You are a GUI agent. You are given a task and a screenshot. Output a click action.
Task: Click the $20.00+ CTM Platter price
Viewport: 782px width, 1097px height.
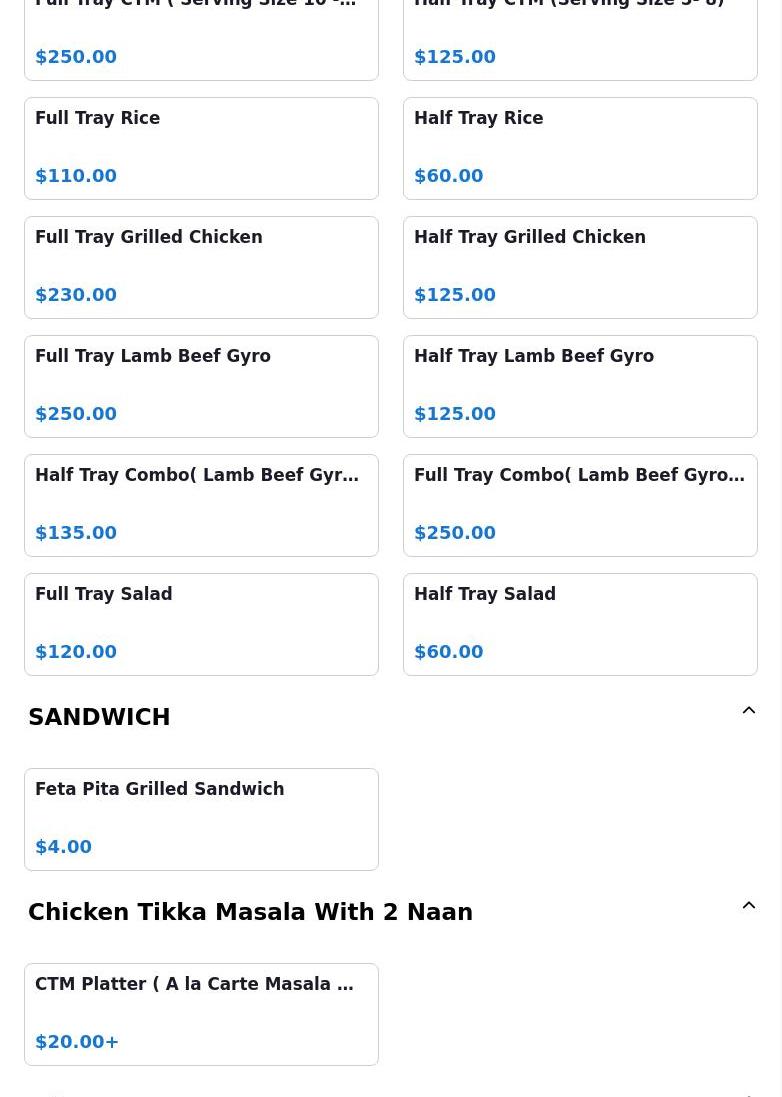(77, 1041)
